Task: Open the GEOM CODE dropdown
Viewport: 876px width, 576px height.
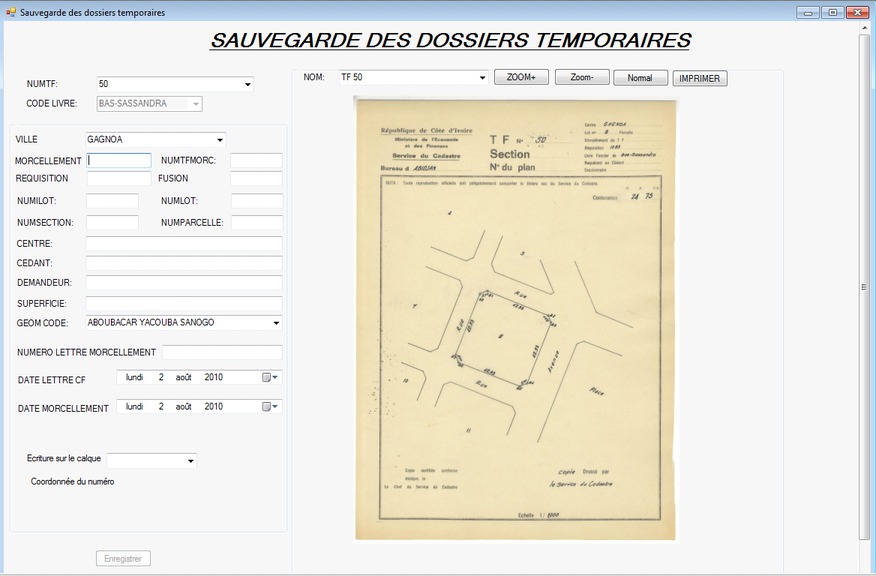Action: 276,323
